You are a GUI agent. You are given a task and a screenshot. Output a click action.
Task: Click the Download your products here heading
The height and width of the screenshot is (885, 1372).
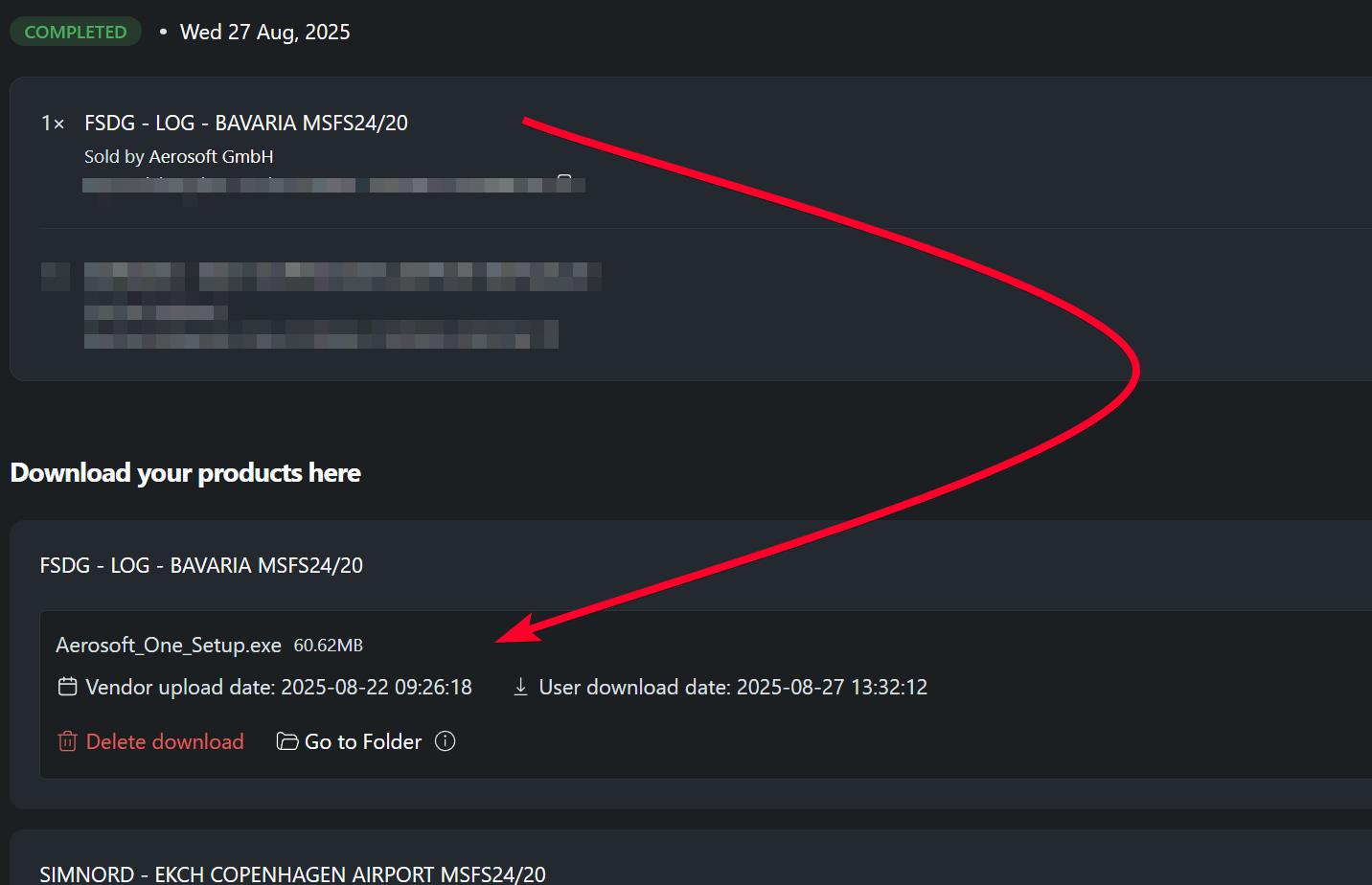(x=185, y=472)
